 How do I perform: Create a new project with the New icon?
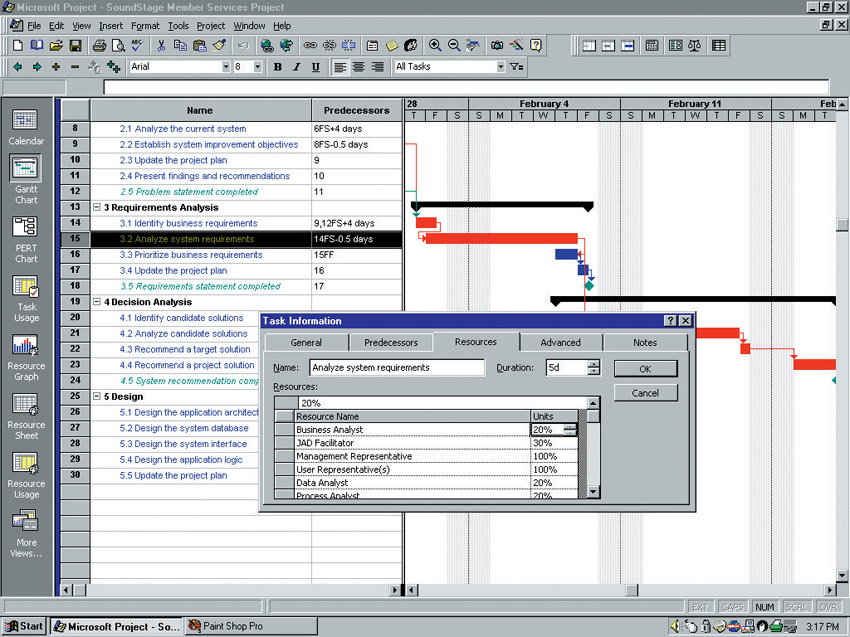[x=17, y=46]
